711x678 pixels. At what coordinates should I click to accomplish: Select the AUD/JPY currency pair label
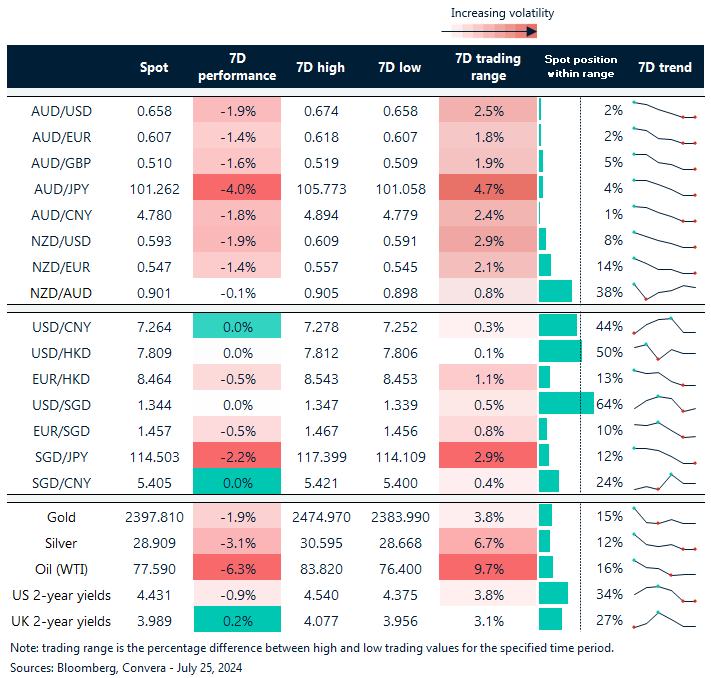[61, 189]
